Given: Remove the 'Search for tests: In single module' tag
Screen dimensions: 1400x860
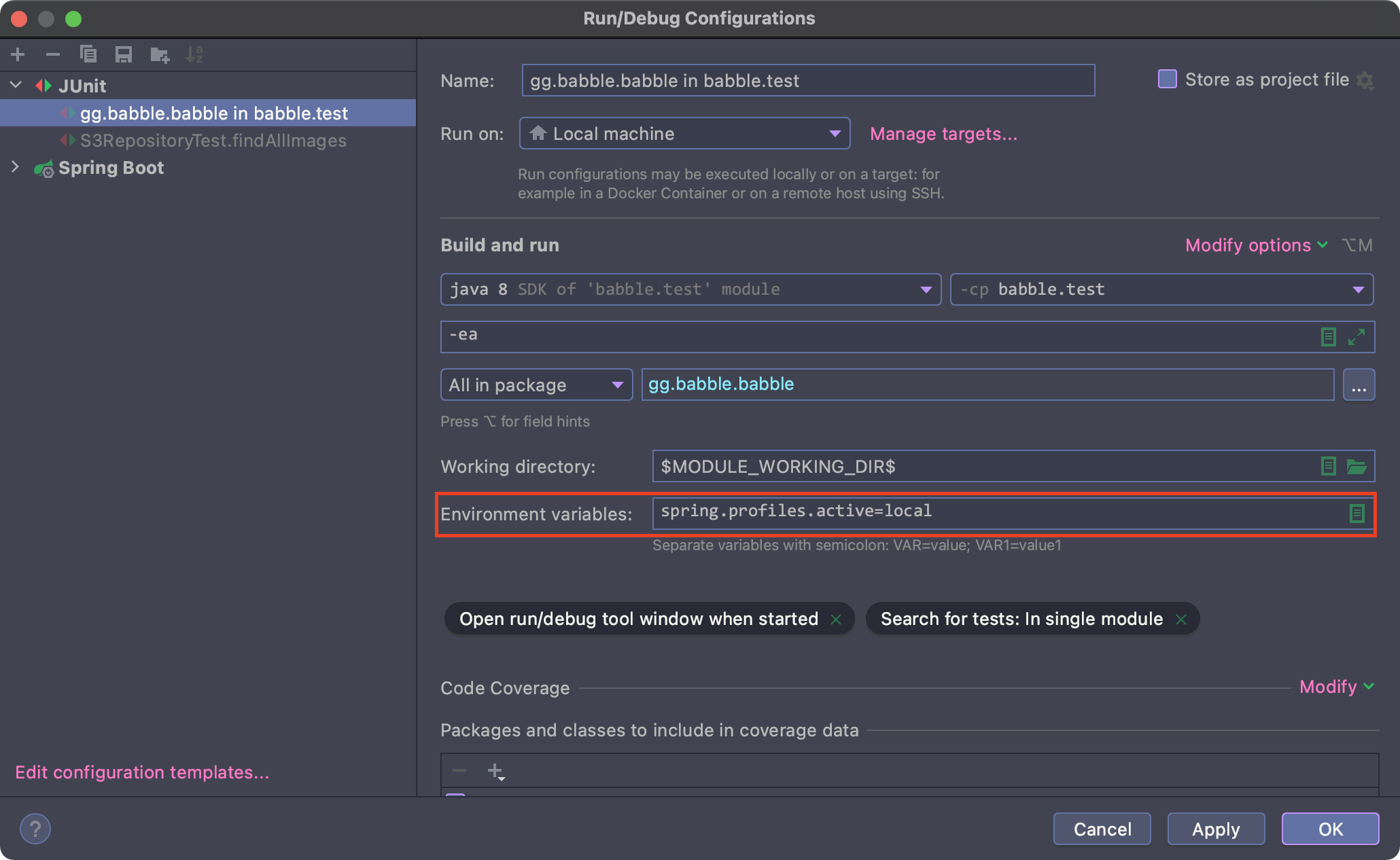Looking at the screenshot, I should [1181, 620].
